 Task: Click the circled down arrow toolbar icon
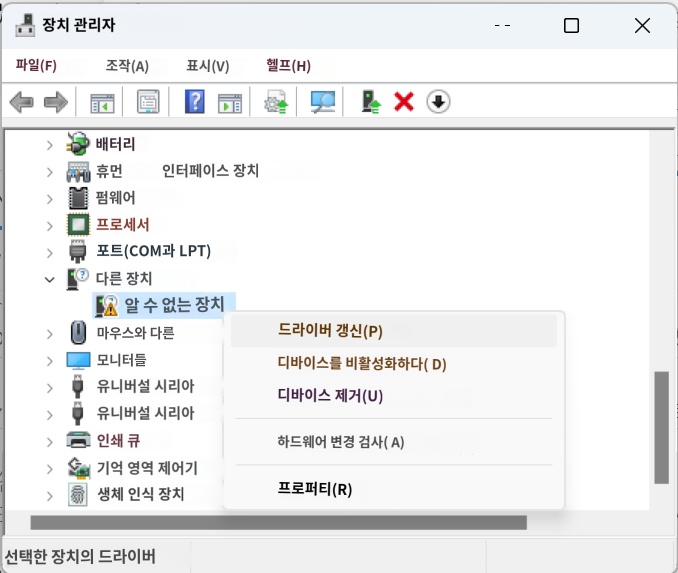(x=438, y=102)
